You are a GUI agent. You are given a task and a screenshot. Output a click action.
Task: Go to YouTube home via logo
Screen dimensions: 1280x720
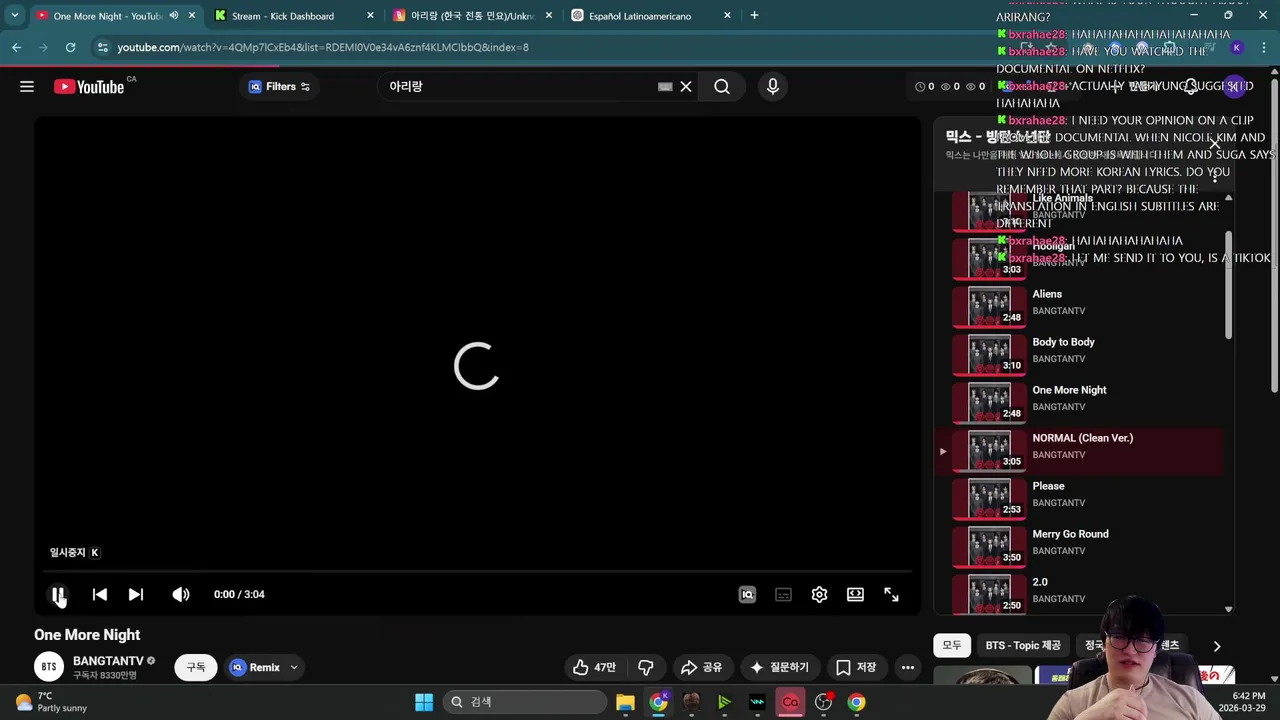pos(90,87)
